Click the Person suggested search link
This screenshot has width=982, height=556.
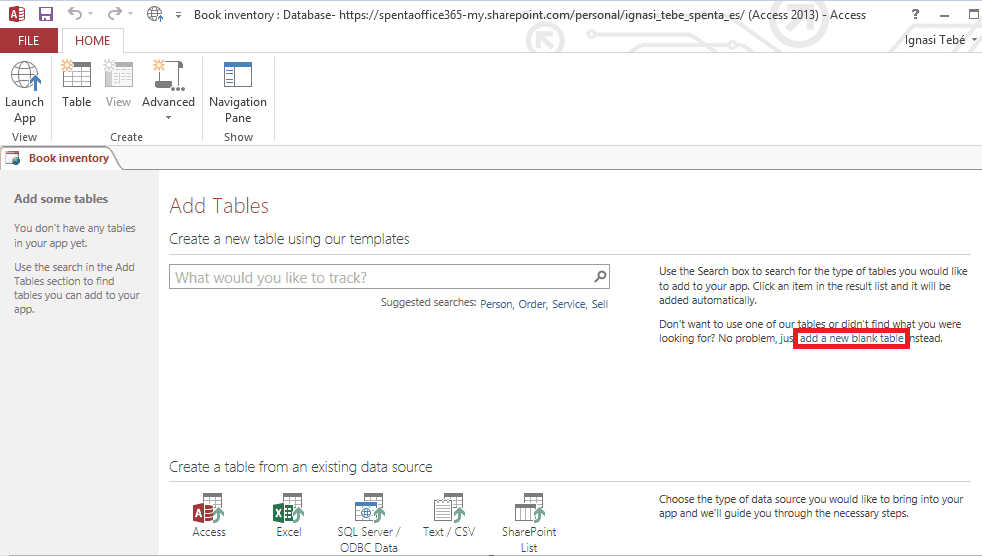(497, 304)
